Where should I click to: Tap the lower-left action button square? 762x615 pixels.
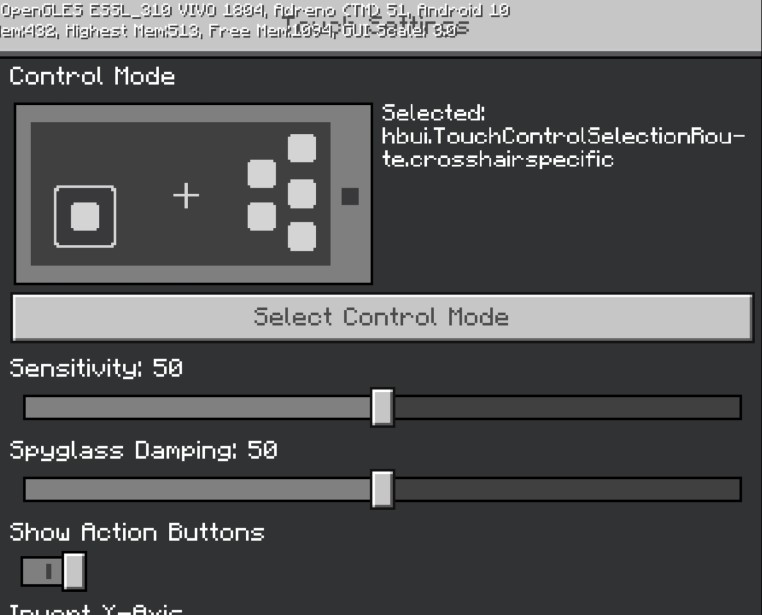click(x=262, y=216)
